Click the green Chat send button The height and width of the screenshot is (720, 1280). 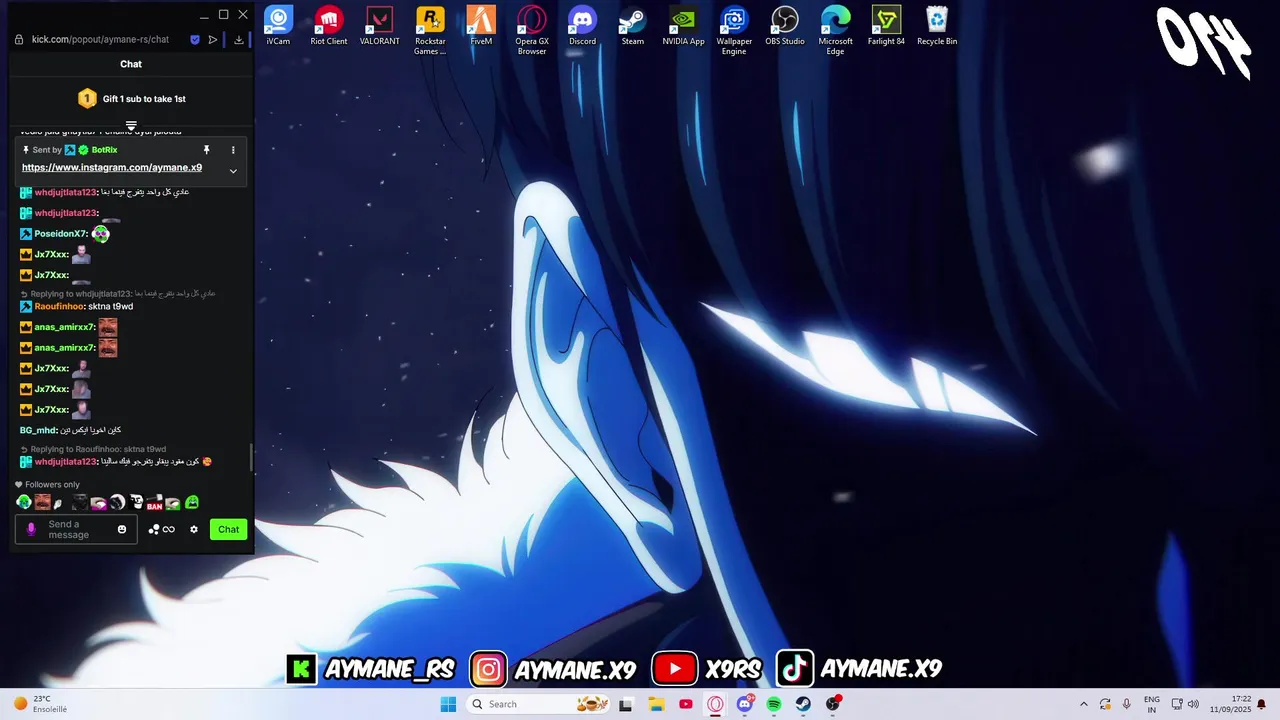(x=229, y=529)
